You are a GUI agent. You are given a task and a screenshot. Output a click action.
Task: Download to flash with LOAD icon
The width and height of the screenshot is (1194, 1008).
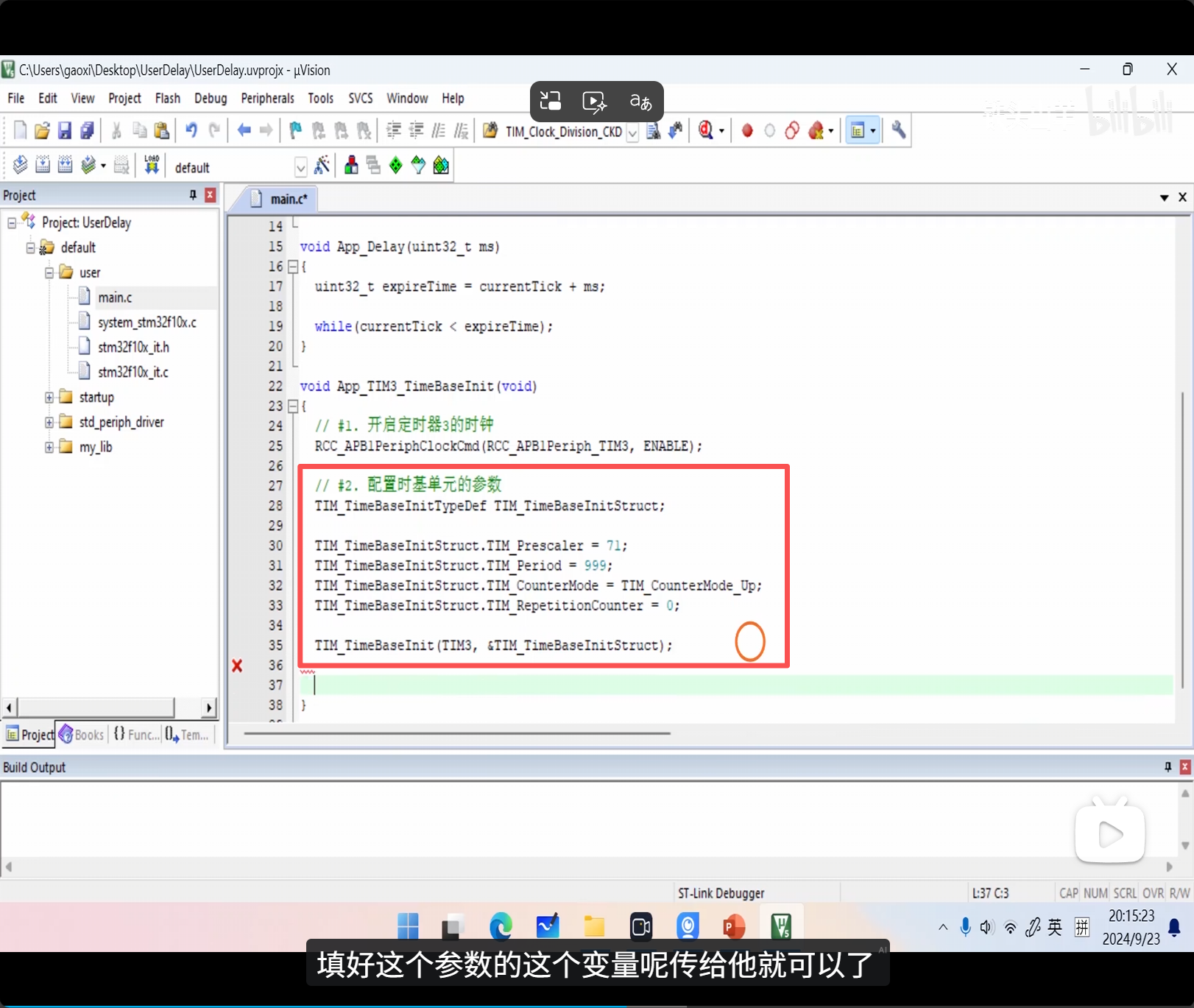(152, 165)
